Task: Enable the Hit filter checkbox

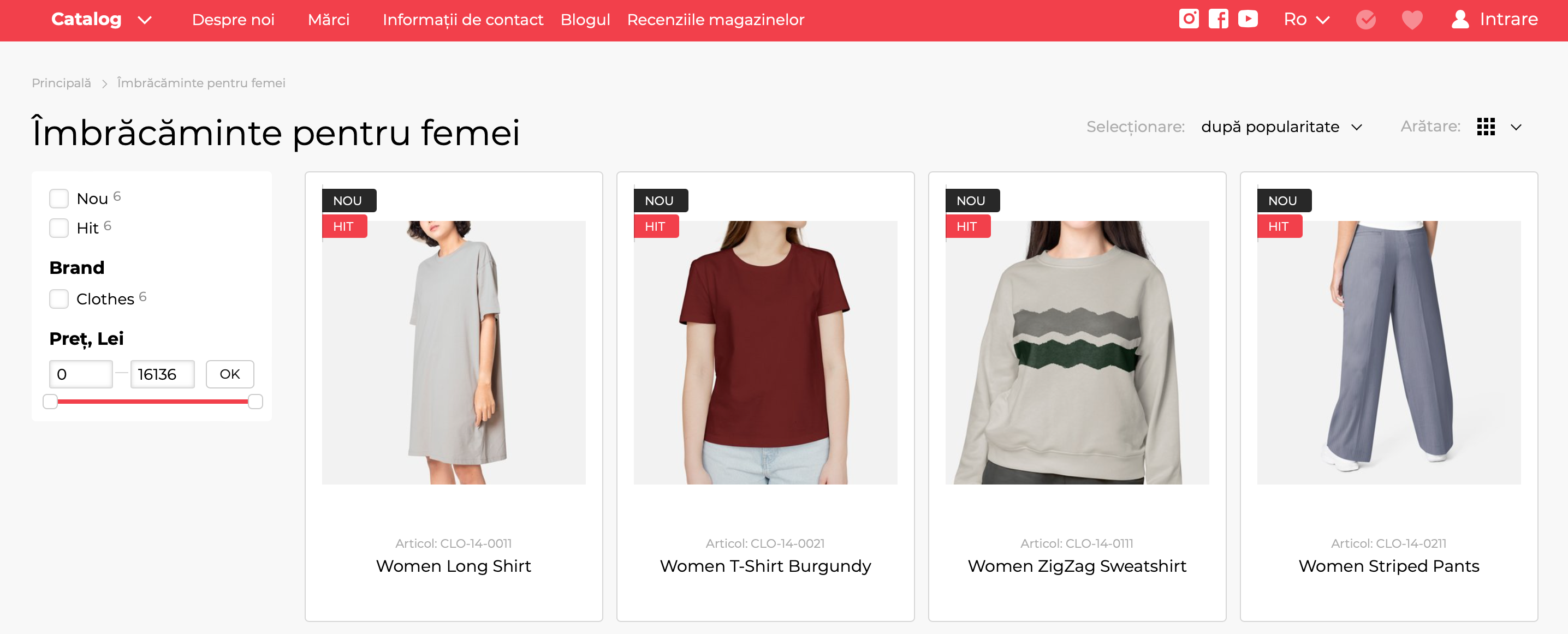Action: click(59, 228)
